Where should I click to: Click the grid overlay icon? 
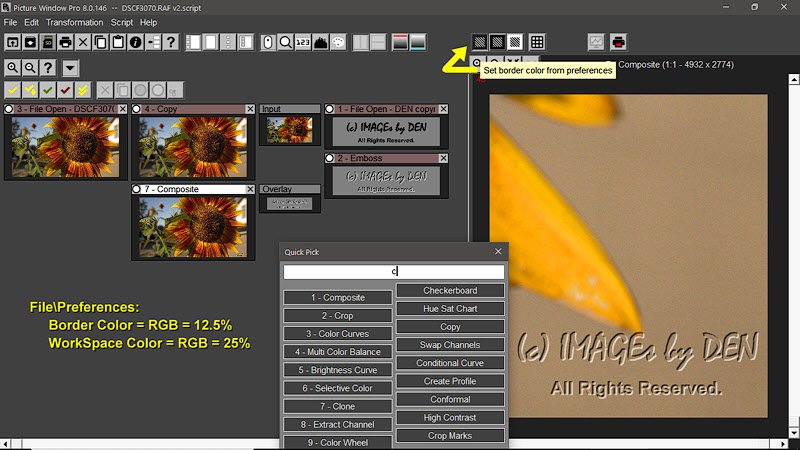(537, 42)
